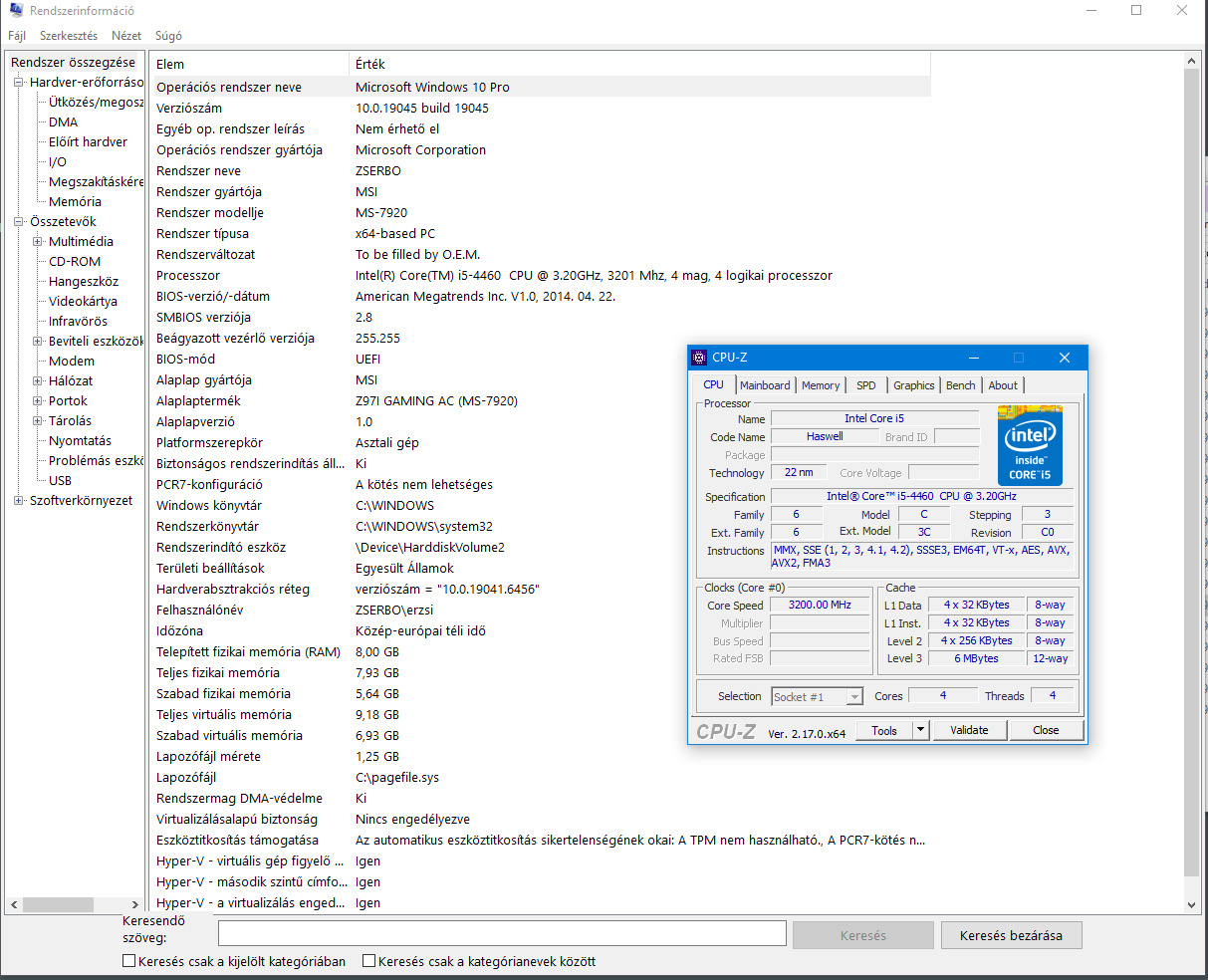Select the CPU tab in CPU-Z
Image resolution: width=1208 pixels, height=980 pixels.
(x=714, y=384)
